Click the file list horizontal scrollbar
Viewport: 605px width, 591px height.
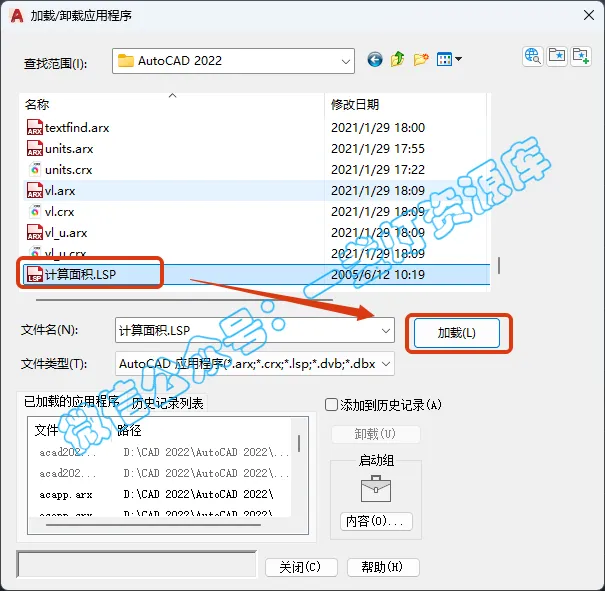click(x=184, y=299)
